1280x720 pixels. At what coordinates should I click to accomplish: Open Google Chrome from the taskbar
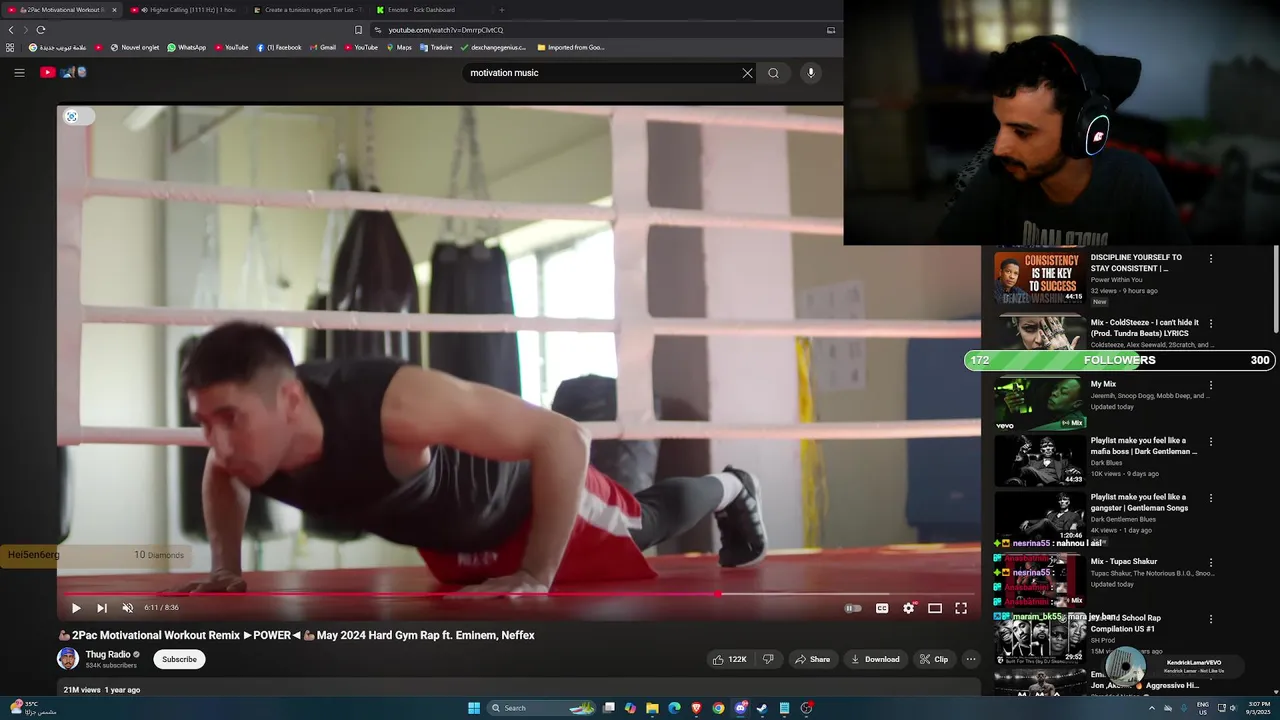coord(718,708)
